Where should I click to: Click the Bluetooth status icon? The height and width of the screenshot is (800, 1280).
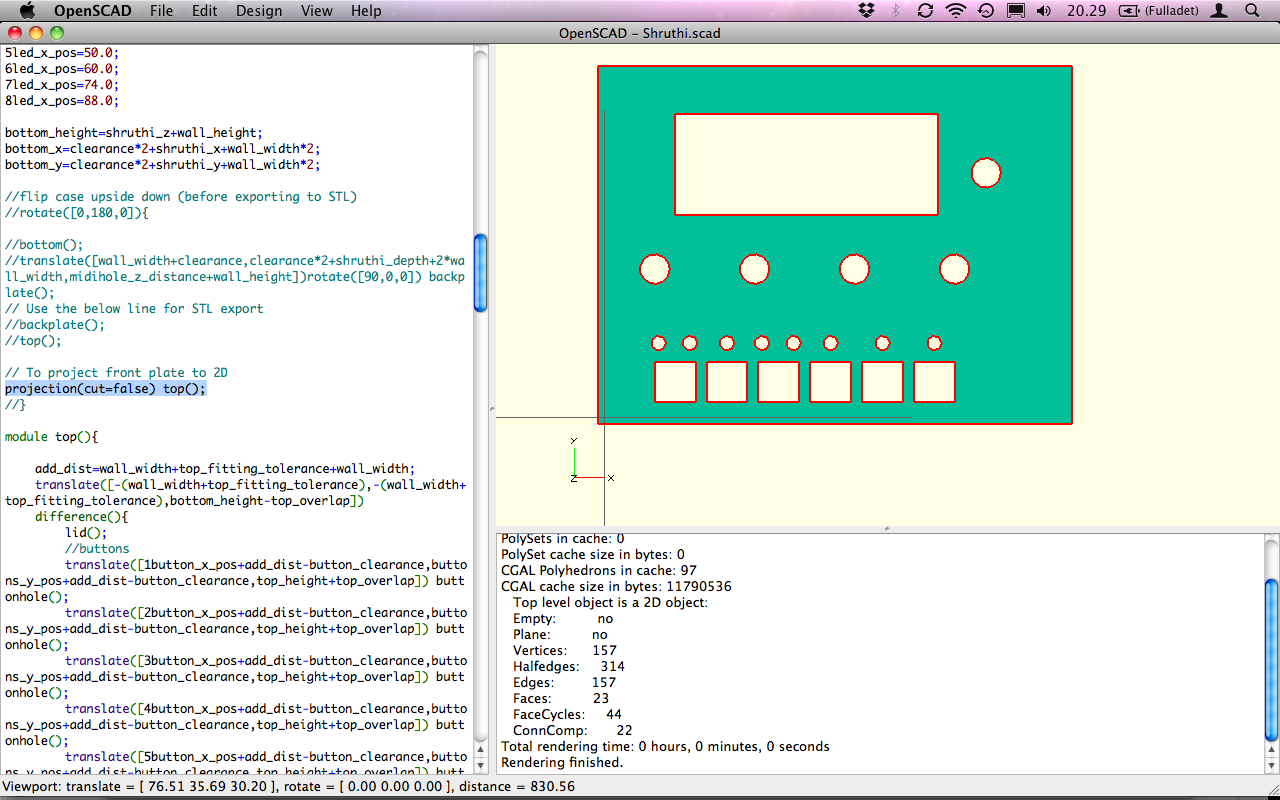click(896, 11)
